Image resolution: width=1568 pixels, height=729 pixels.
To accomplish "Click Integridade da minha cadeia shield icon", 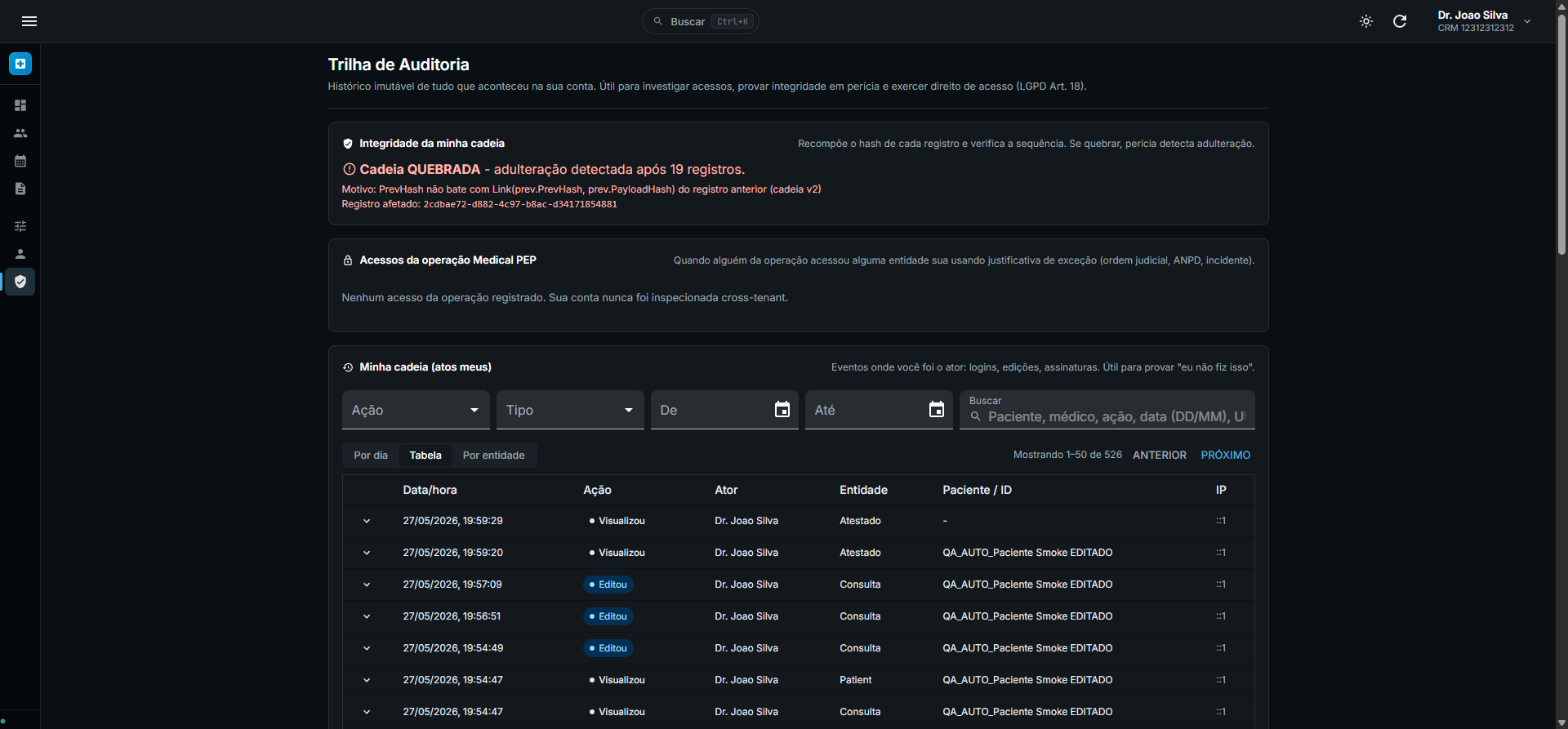I will point(348,144).
